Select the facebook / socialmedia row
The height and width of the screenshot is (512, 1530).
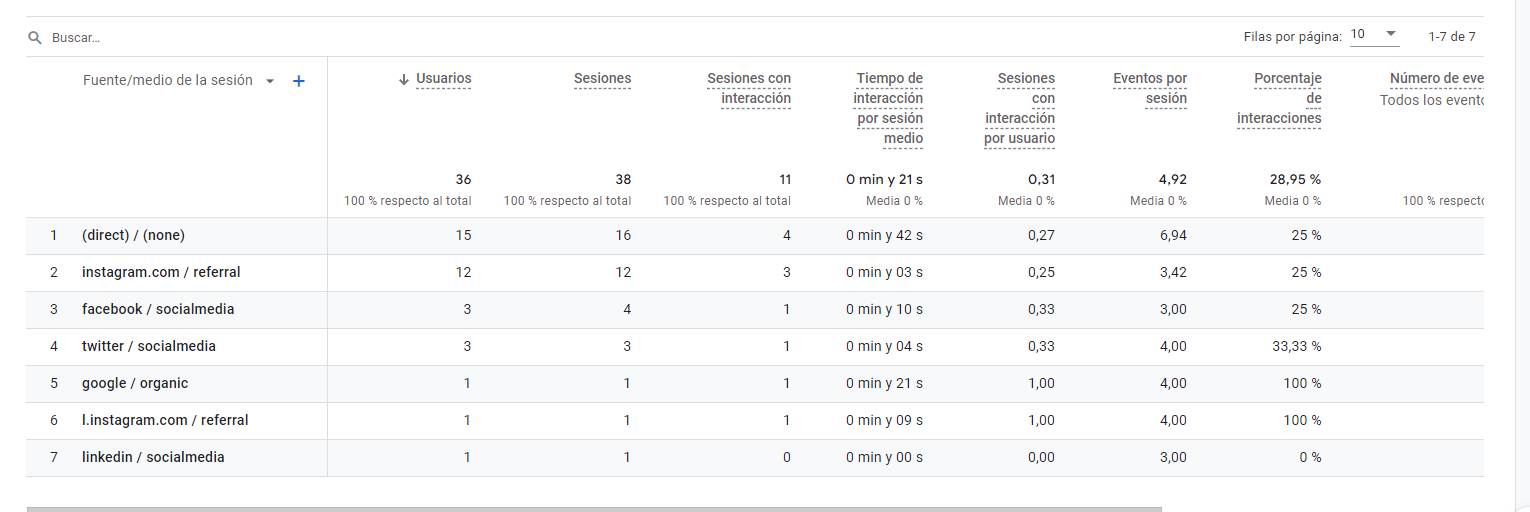tap(755, 309)
